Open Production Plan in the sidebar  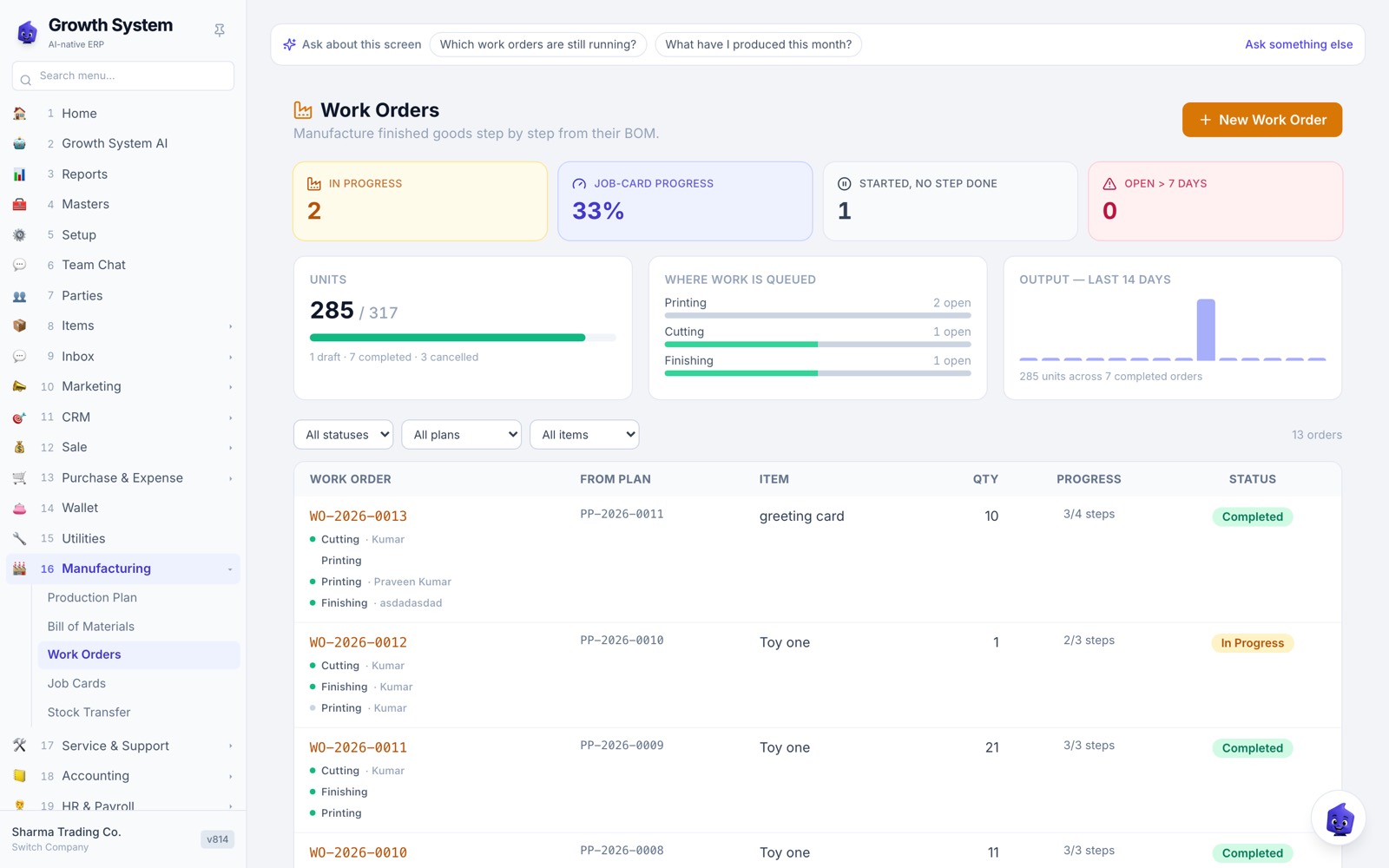[x=139, y=598]
